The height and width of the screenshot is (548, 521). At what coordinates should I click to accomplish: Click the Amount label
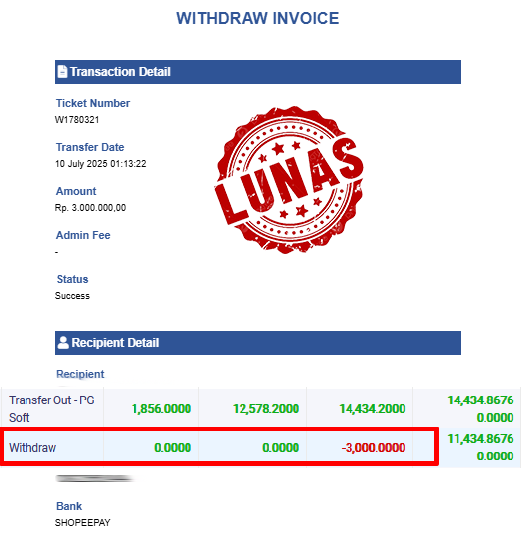pos(76,191)
